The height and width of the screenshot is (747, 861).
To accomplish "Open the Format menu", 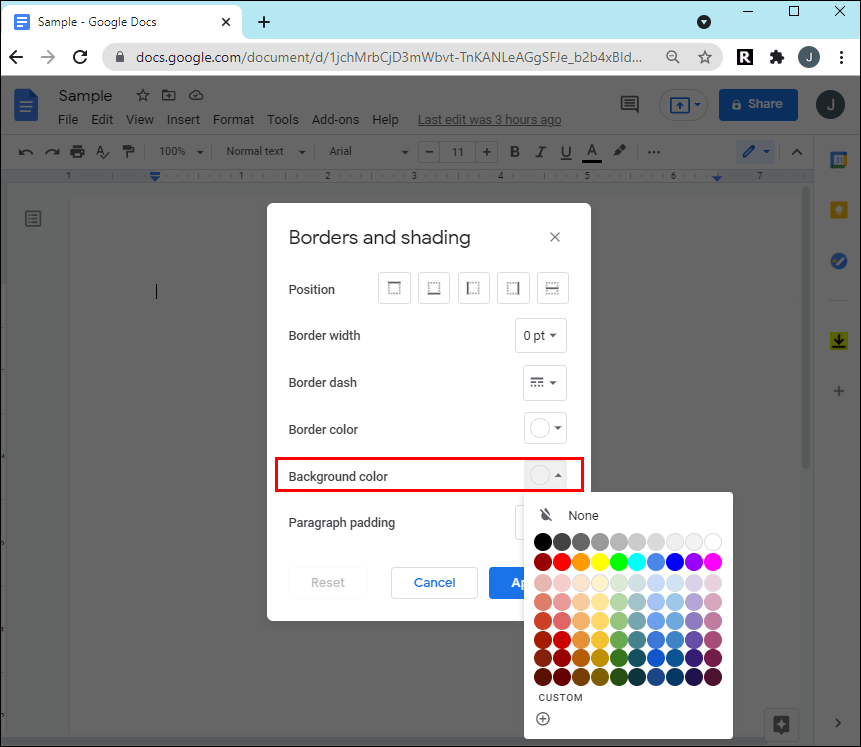I will 233,120.
